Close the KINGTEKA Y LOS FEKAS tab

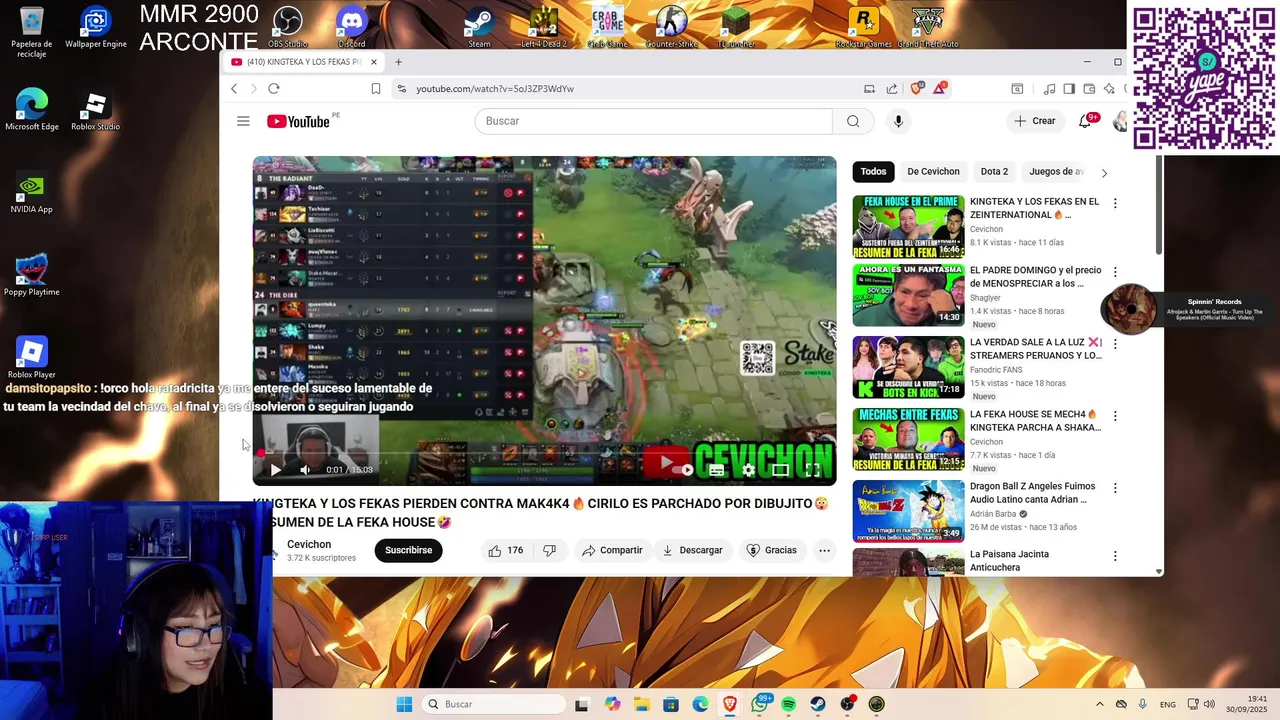[374, 62]
